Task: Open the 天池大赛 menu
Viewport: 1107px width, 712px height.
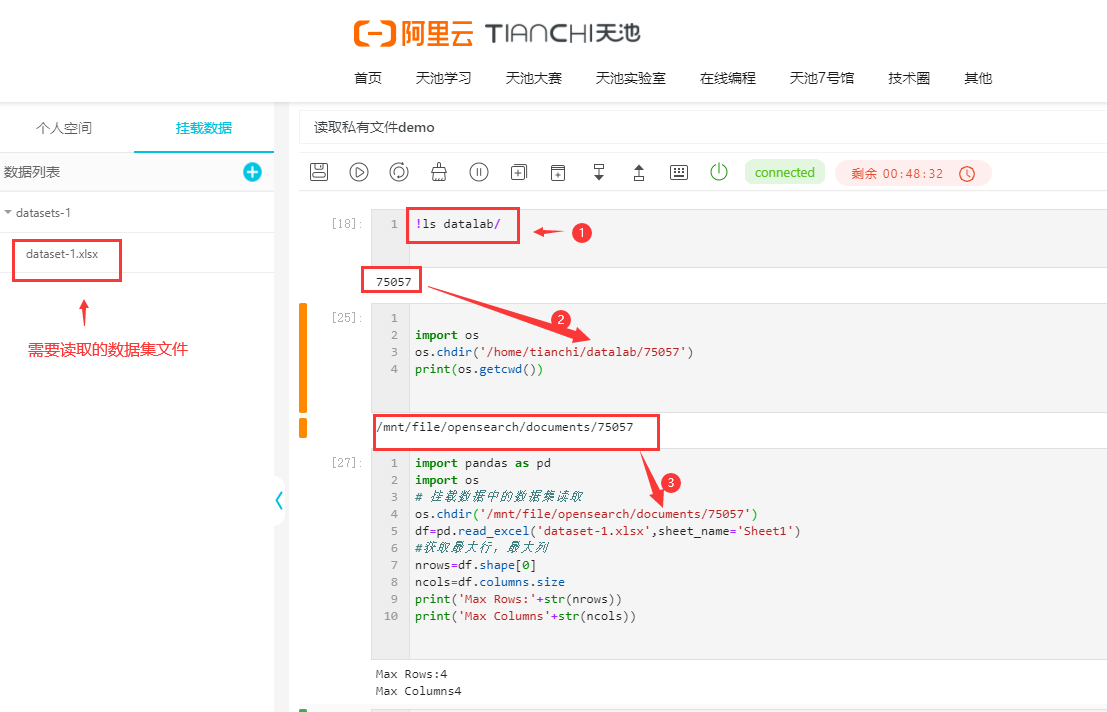Action: (534, 78)
